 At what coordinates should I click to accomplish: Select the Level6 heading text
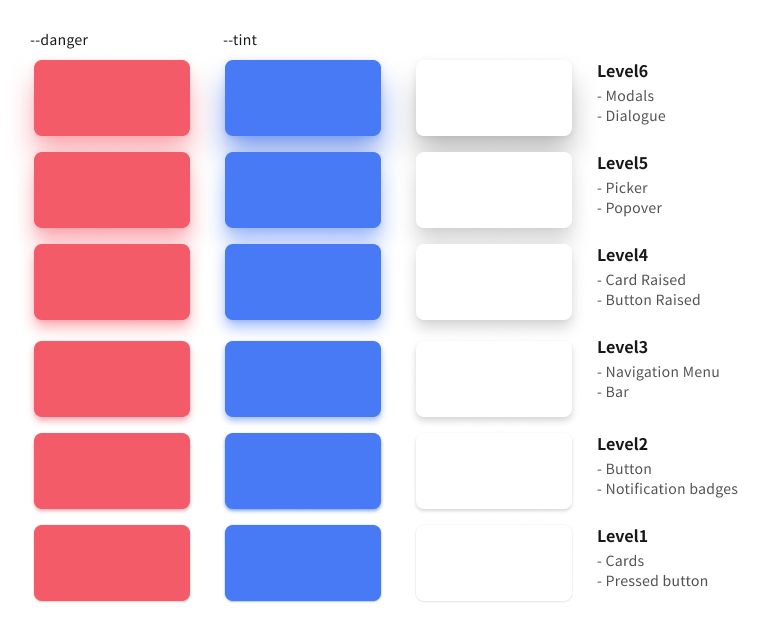(622, 72)
